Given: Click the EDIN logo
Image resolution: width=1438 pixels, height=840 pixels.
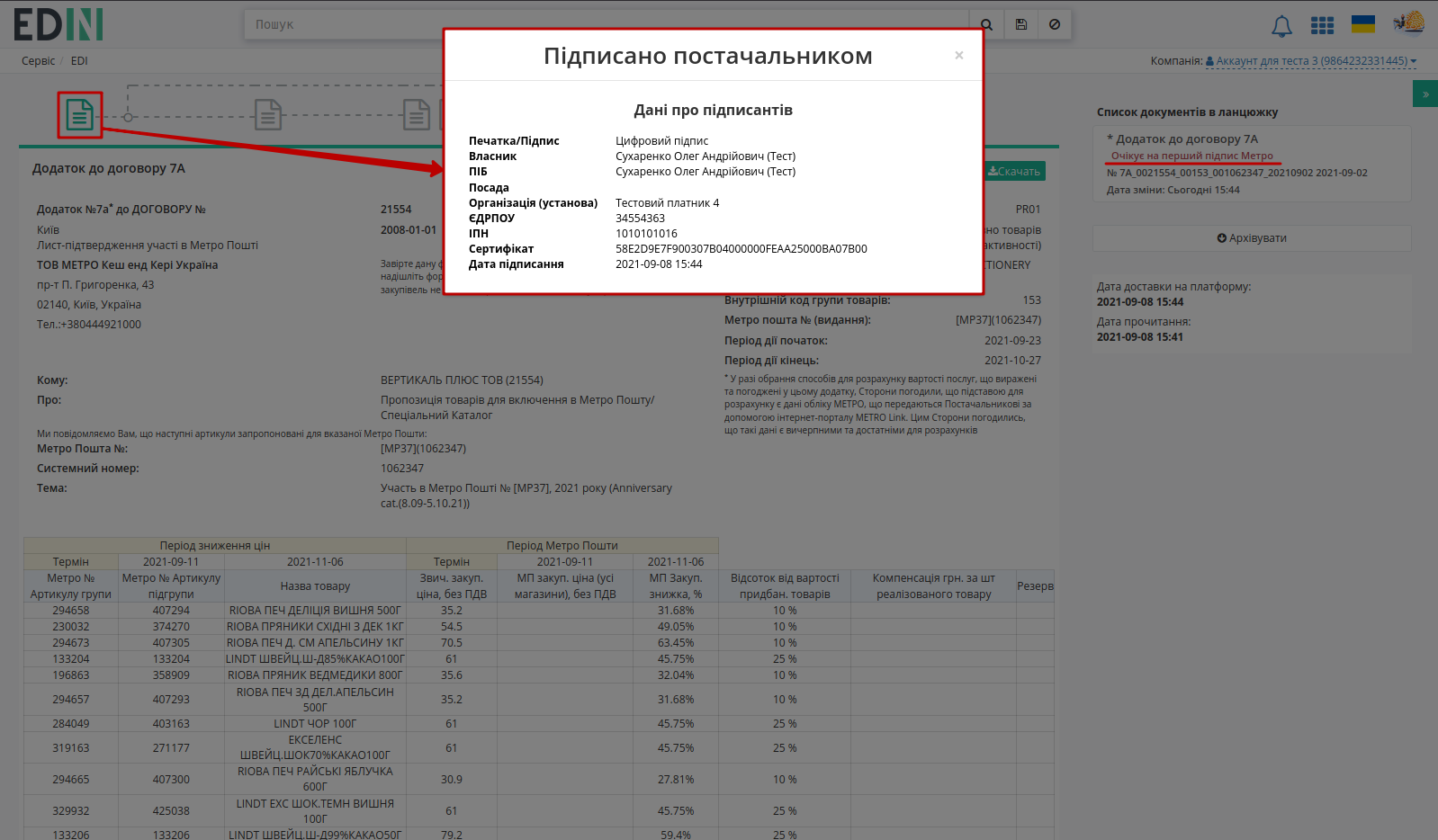Looking at the screenshot, I should click(x=58, y=24).
